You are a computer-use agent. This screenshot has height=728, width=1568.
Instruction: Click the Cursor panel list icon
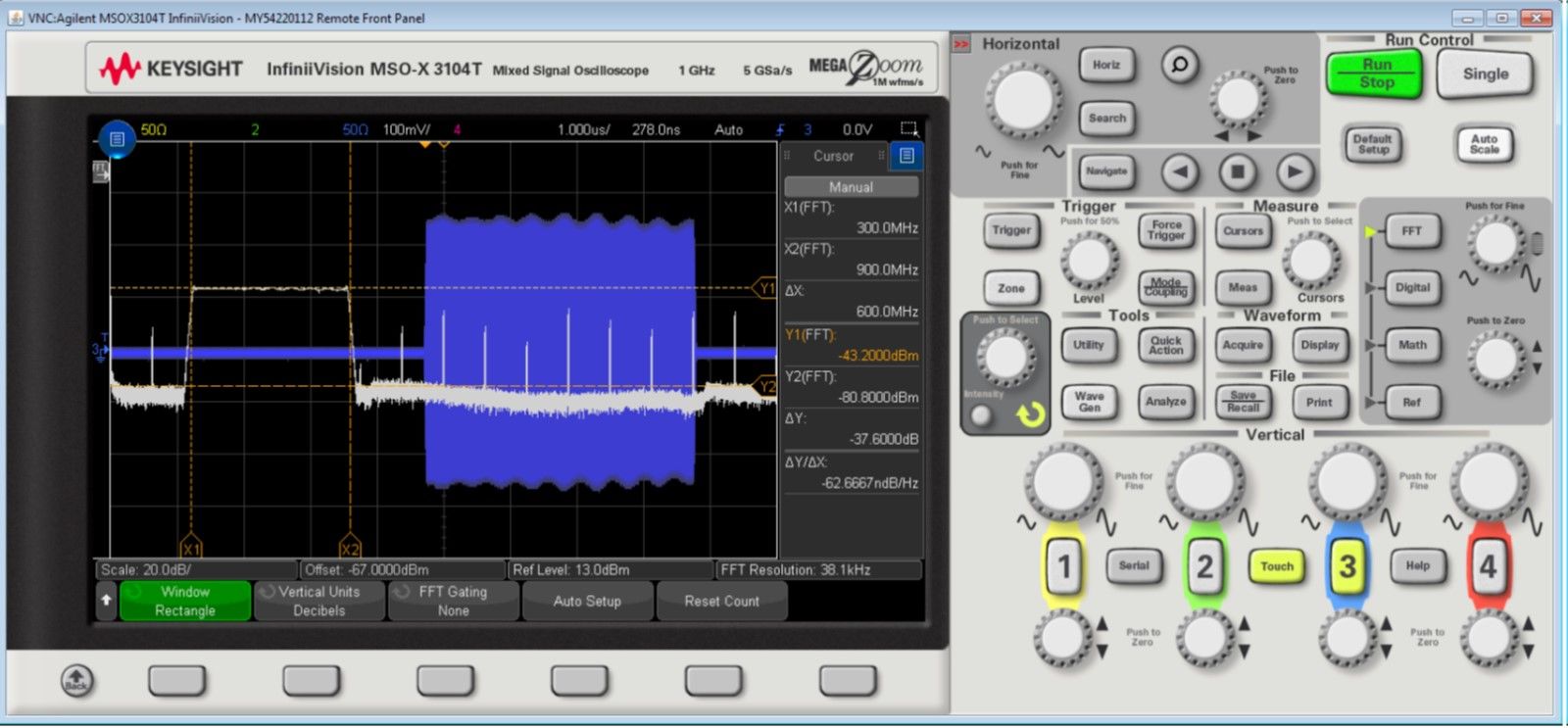tap(906, 156)
